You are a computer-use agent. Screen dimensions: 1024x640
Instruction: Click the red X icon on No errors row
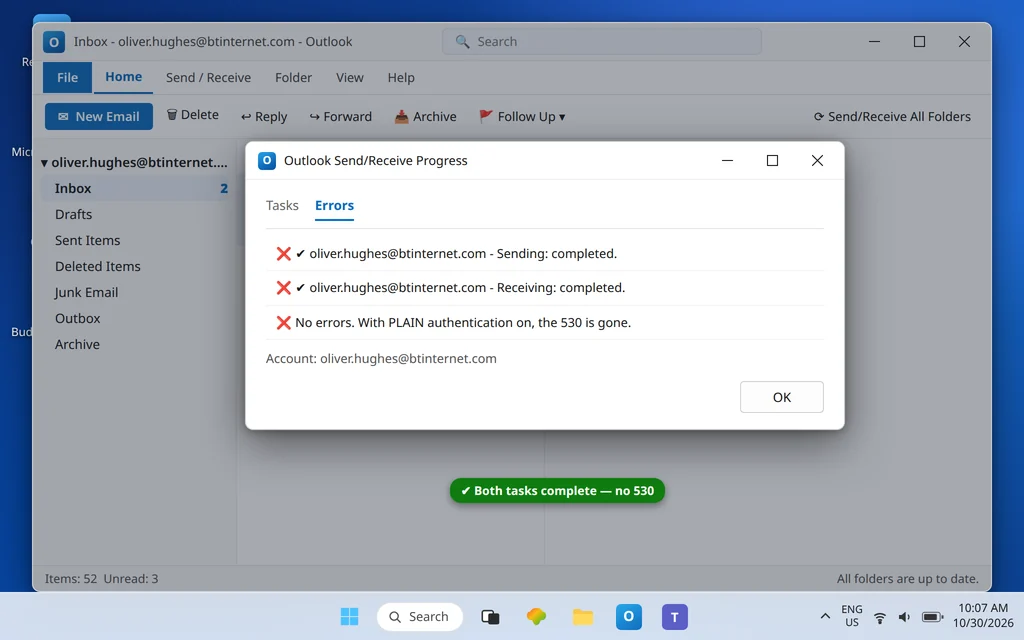tap(283, 323)
